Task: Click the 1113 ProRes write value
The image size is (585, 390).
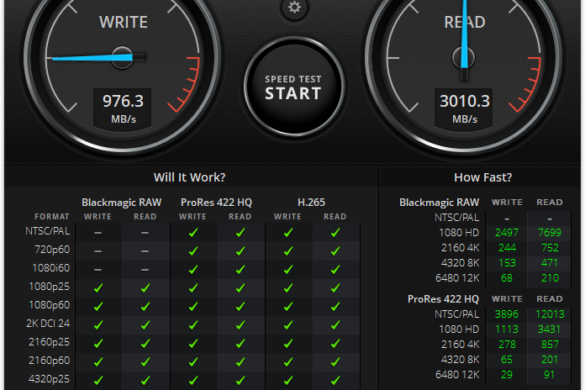Action: point(507,329)
